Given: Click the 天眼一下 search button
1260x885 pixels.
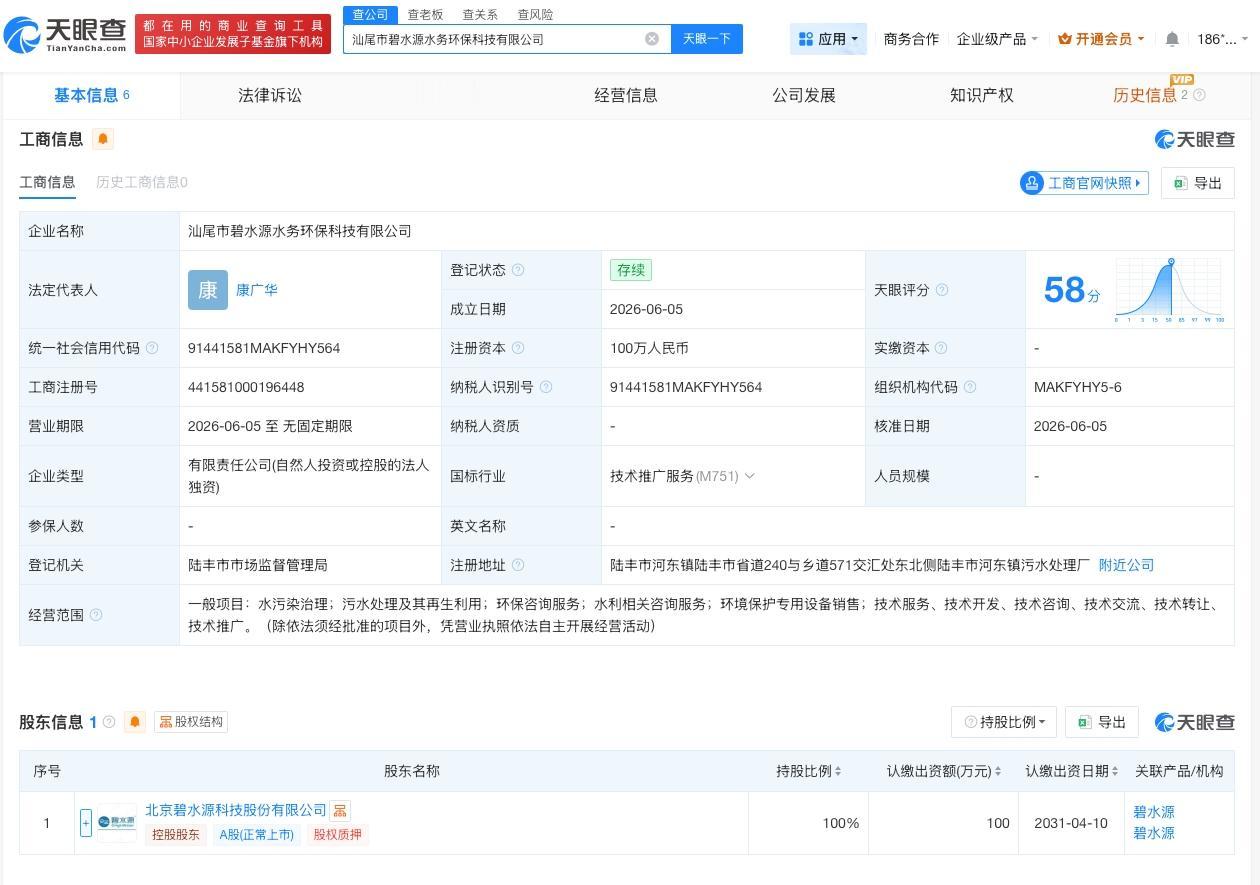Looking at the screenshot, I should pos(707,39).
